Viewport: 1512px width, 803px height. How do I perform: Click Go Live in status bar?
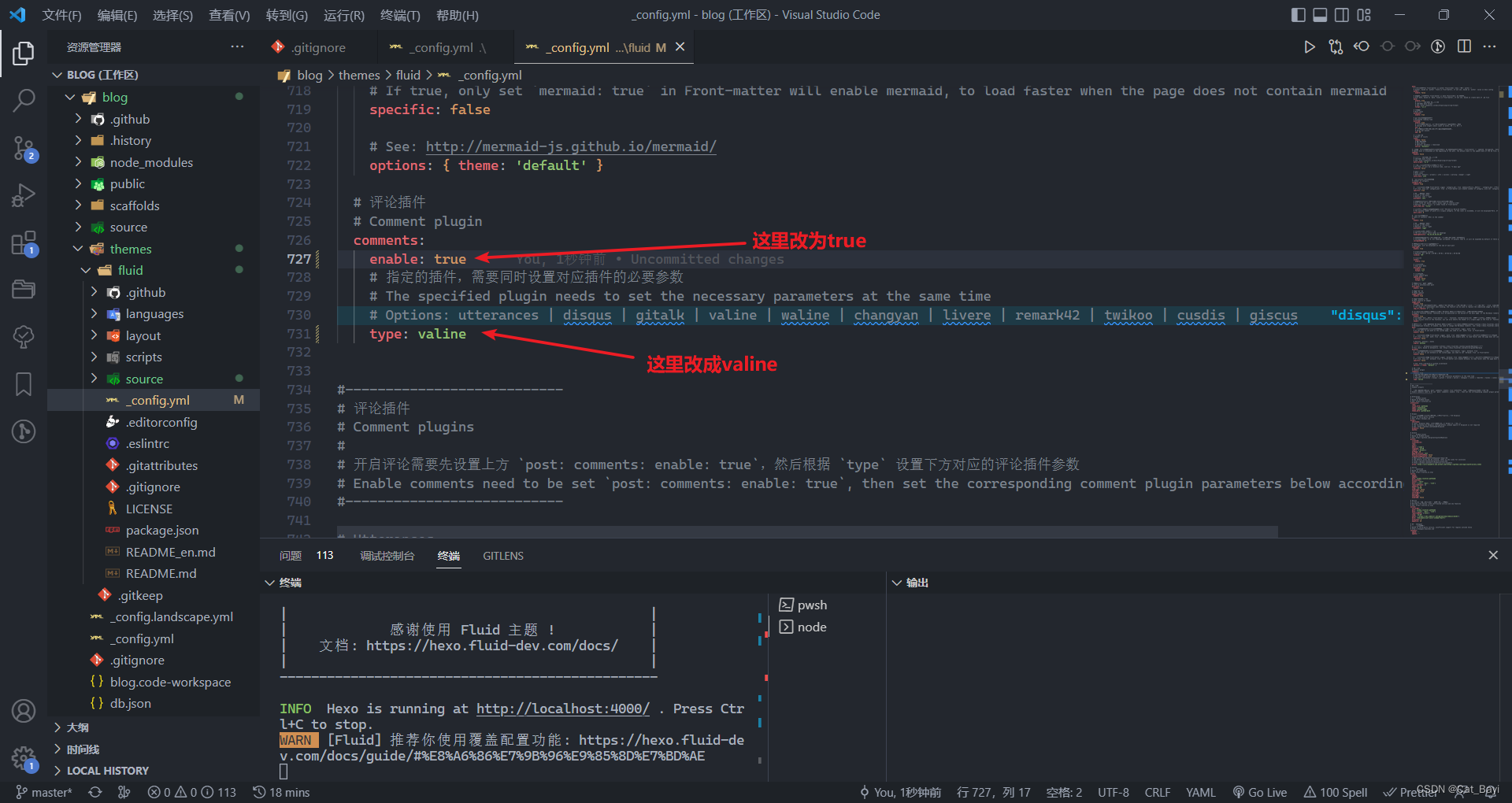point(1260,792)
